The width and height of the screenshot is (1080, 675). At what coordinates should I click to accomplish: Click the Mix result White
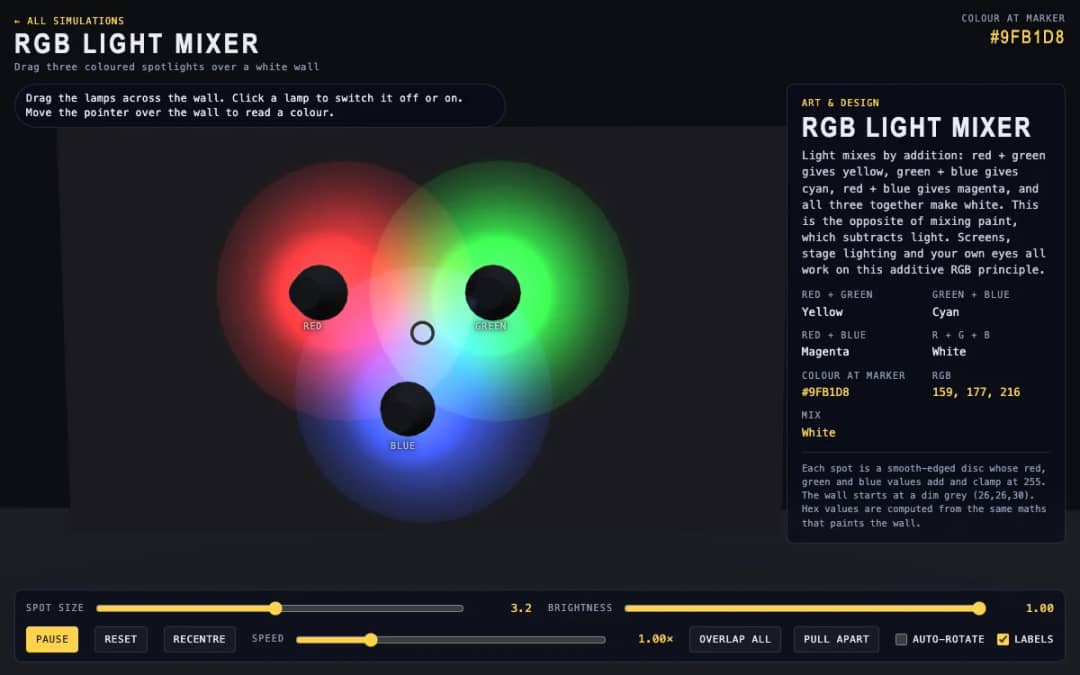click(x=818, y=433)
